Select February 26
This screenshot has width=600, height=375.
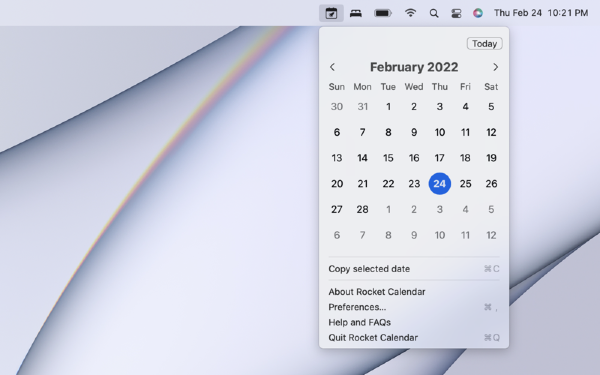(491, 184)
